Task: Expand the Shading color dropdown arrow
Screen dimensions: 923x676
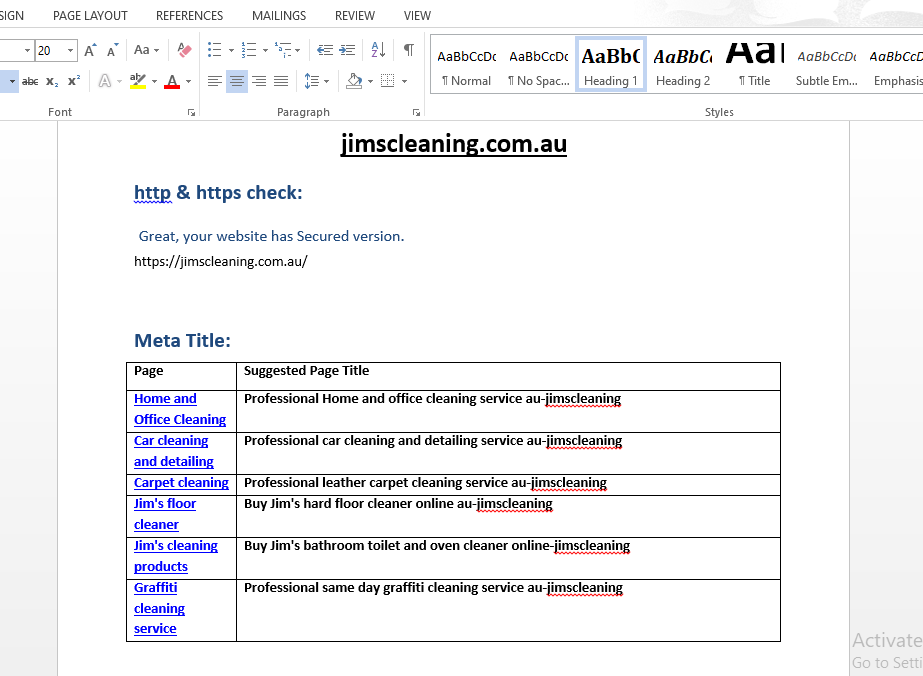Action: [x=370, y=81]
